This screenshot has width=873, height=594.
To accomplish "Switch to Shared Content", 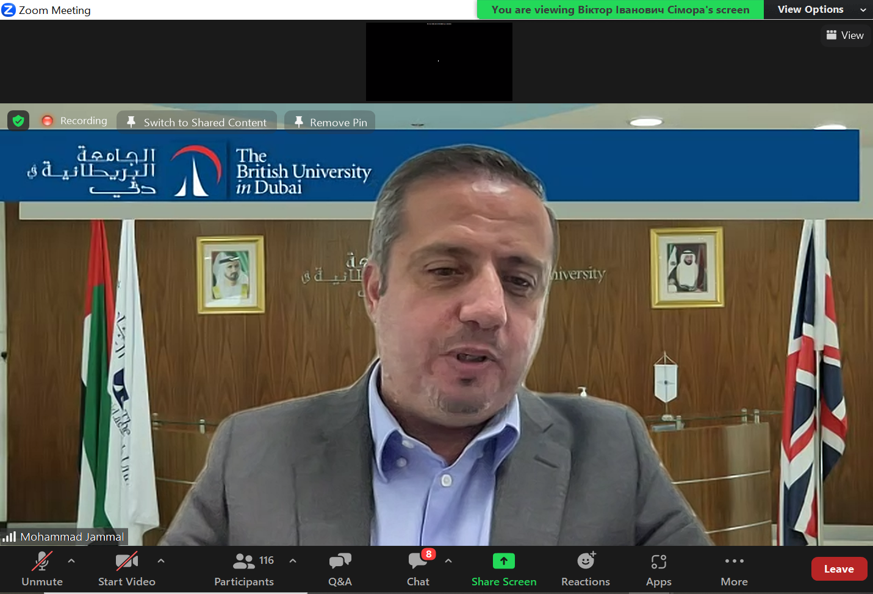I will (197, 122).
